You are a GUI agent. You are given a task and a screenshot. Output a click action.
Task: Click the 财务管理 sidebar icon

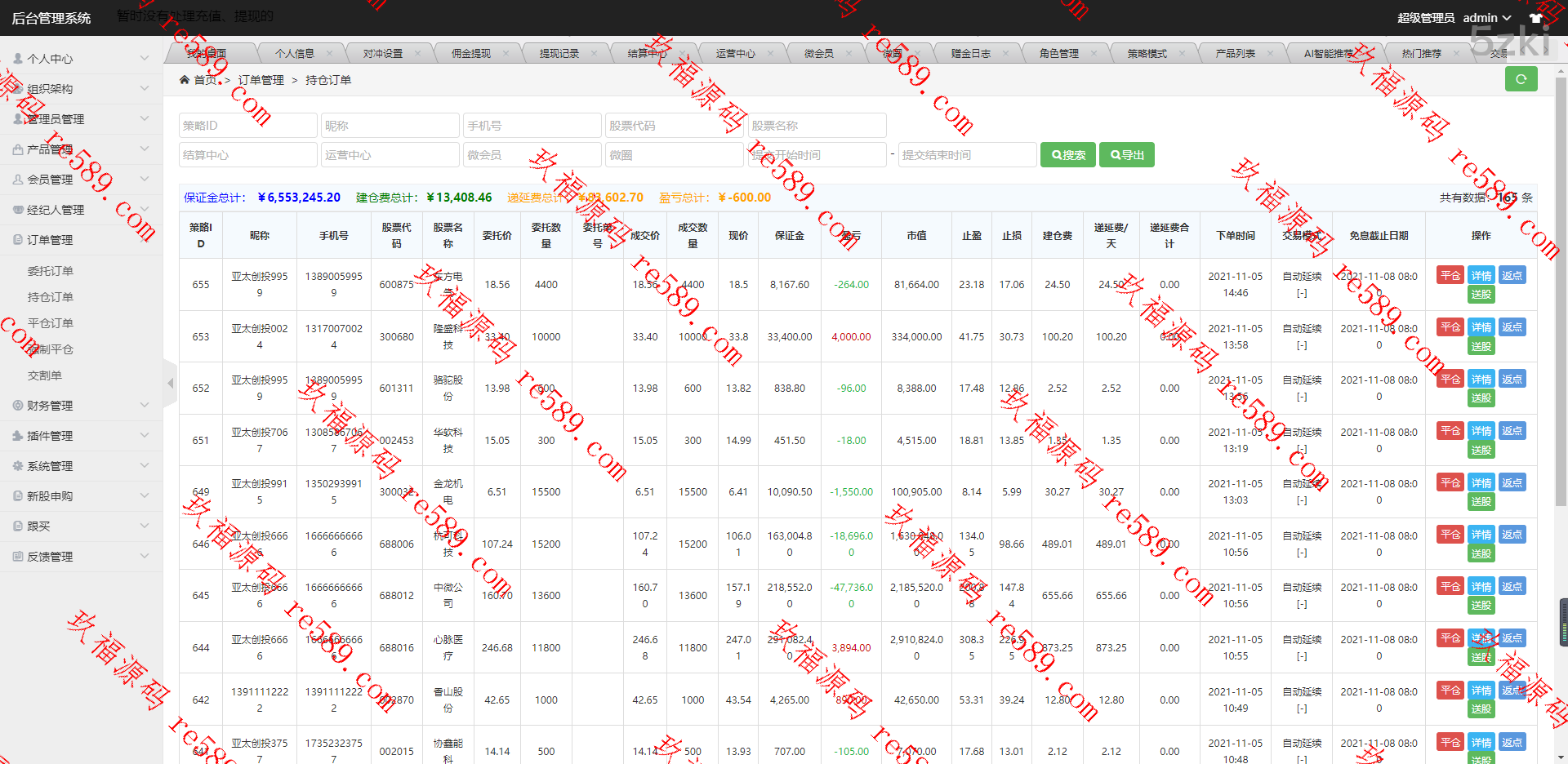point(18,406)
